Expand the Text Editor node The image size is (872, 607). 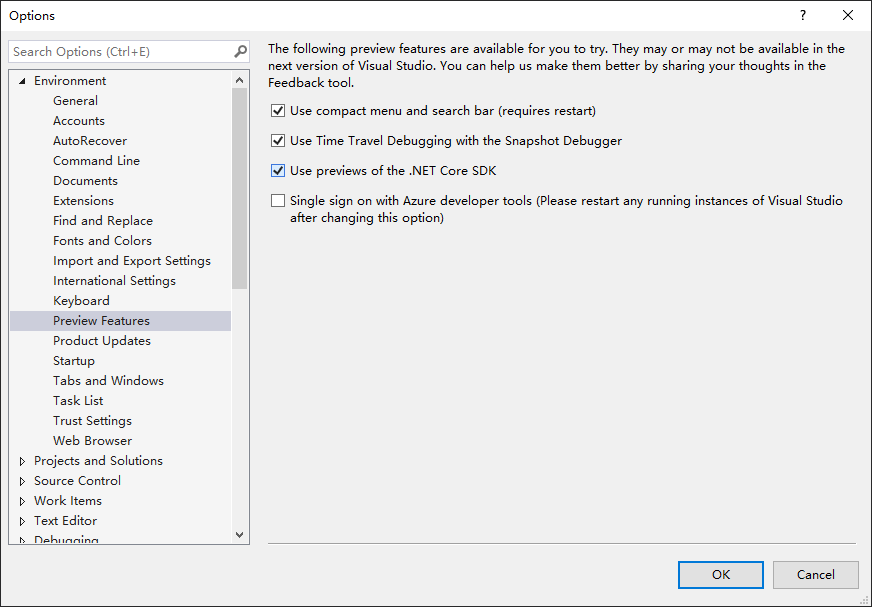pos(22,521)
